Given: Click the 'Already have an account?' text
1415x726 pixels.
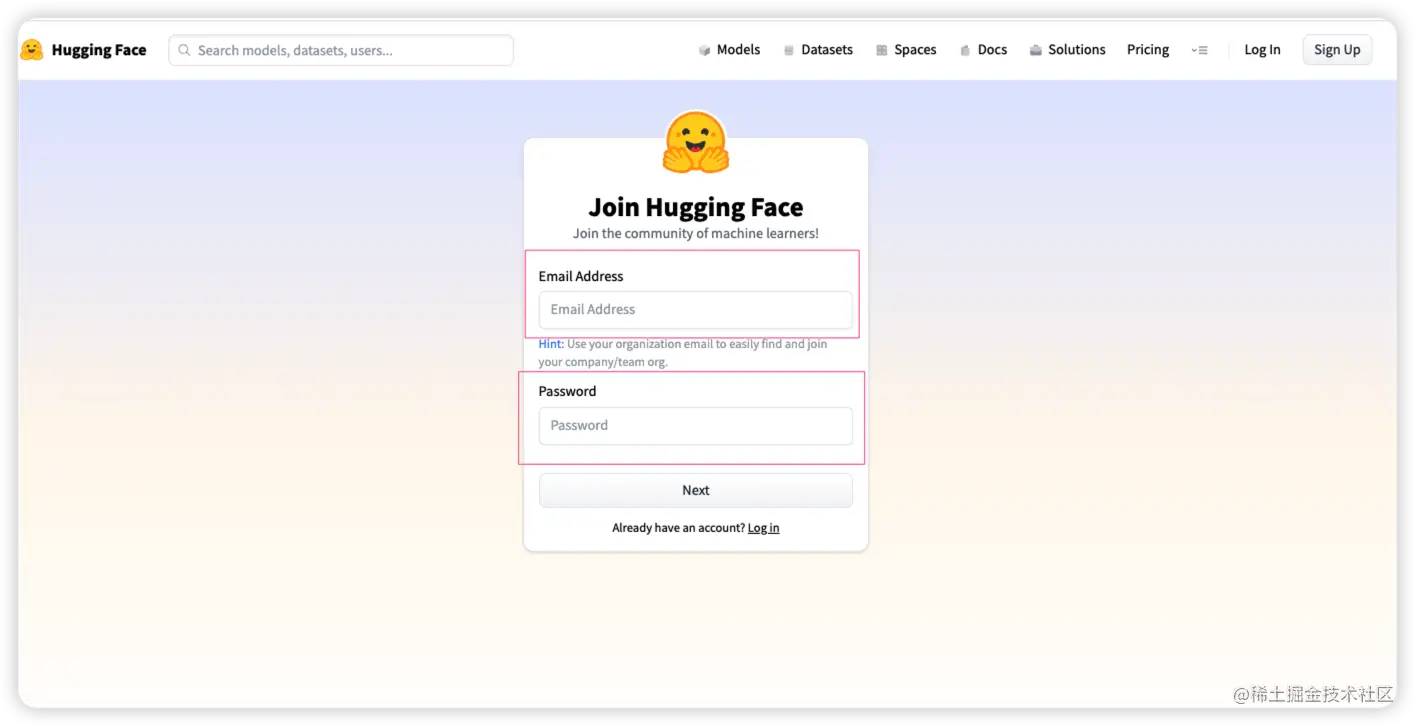Looking at the screenshot, I should click(x=678, y=528).
